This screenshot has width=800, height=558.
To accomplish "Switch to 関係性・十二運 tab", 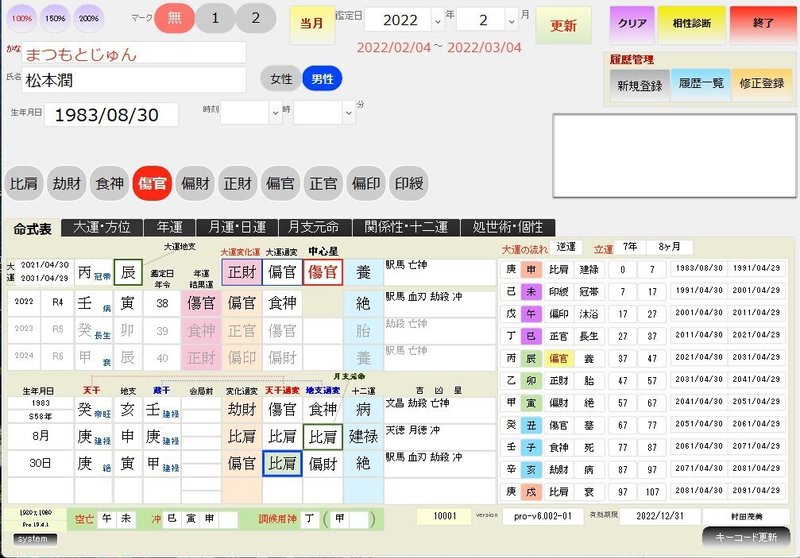I will [x=407, y=227].
